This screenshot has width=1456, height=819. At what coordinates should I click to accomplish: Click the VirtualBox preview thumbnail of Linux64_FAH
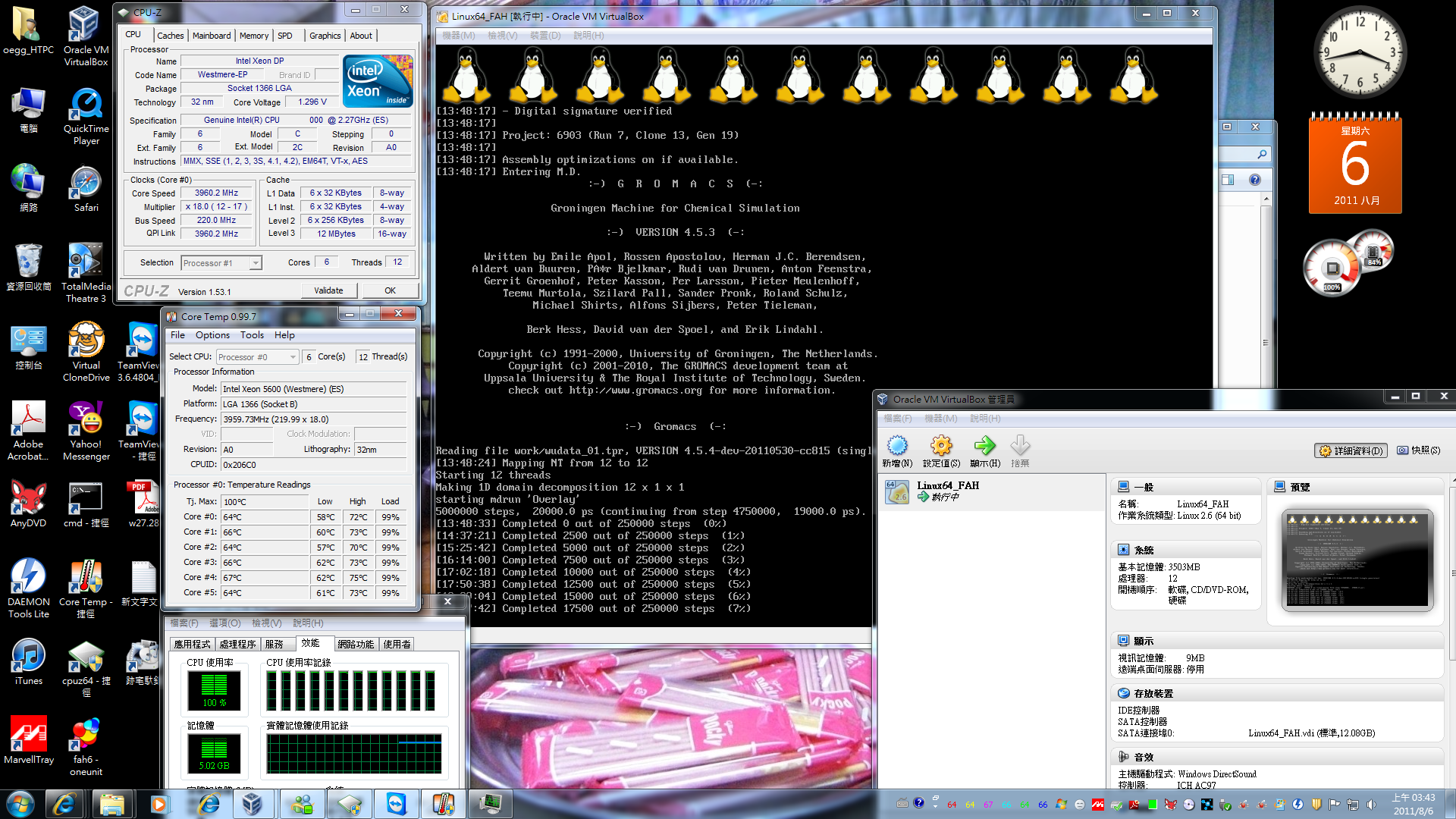pos(1357,560)
